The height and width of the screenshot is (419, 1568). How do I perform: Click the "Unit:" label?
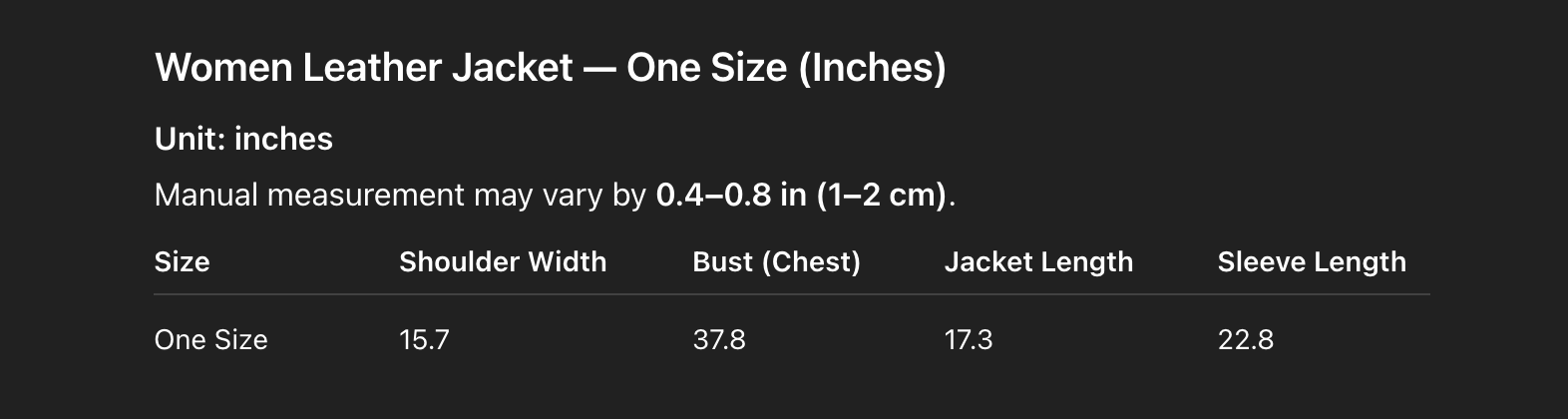[188, 139]
